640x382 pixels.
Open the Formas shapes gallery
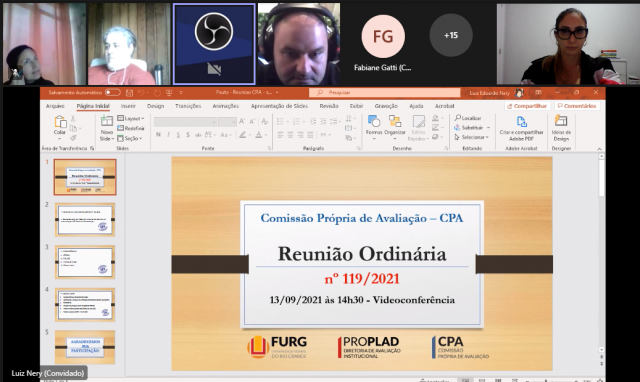(x=374, y=121)
